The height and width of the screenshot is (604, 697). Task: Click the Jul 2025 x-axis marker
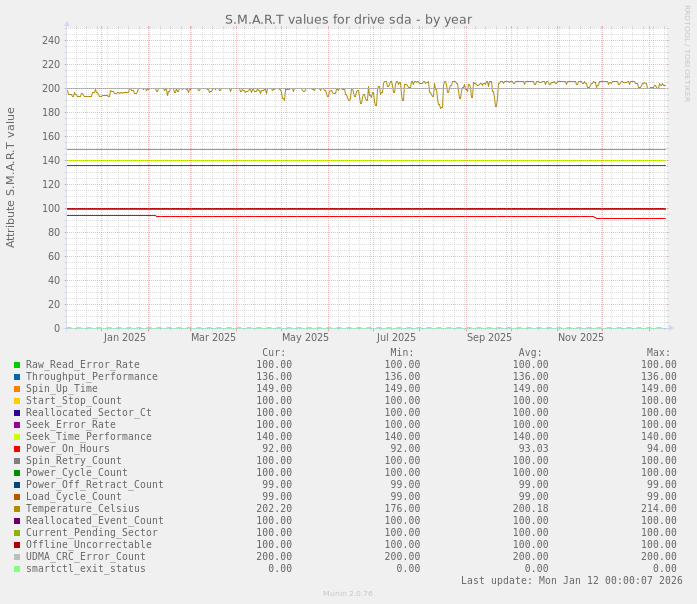tap(396, 338)
